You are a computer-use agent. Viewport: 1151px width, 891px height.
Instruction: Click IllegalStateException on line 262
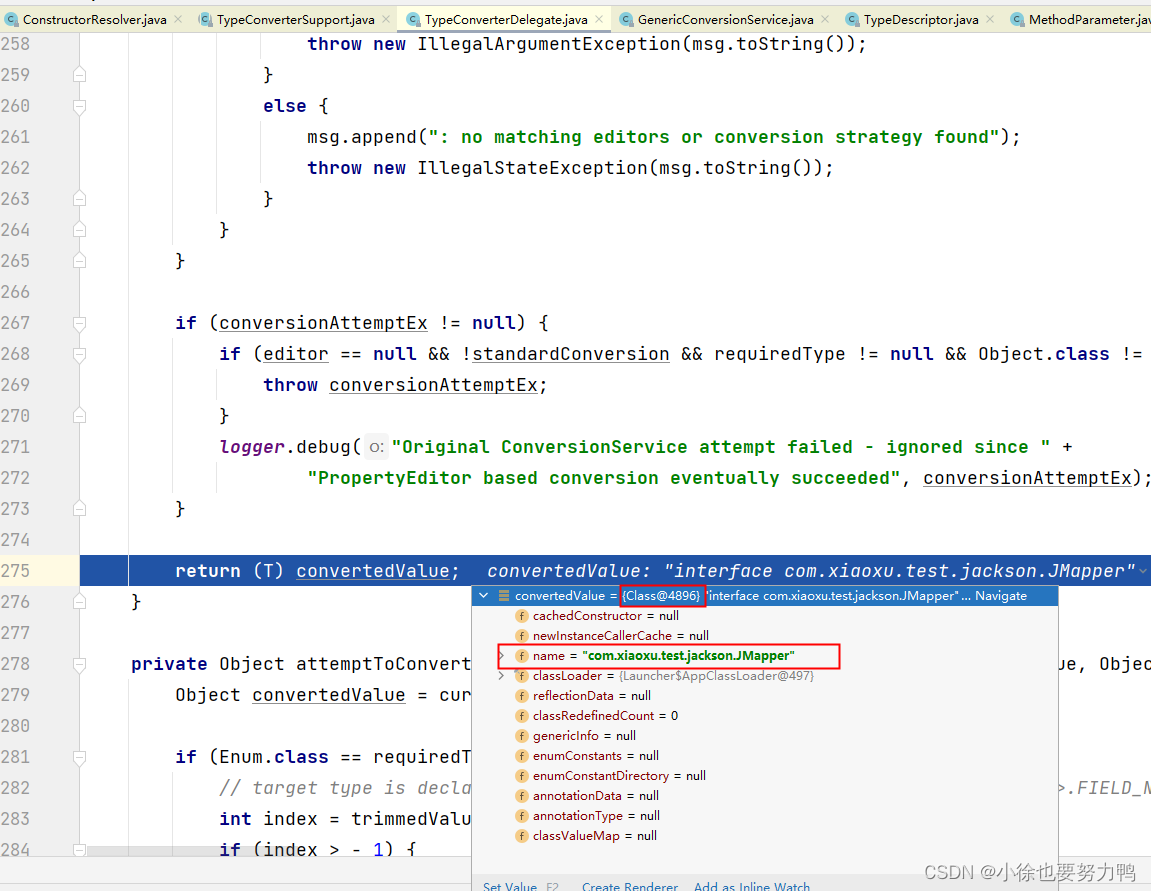[x=532, y=168]
